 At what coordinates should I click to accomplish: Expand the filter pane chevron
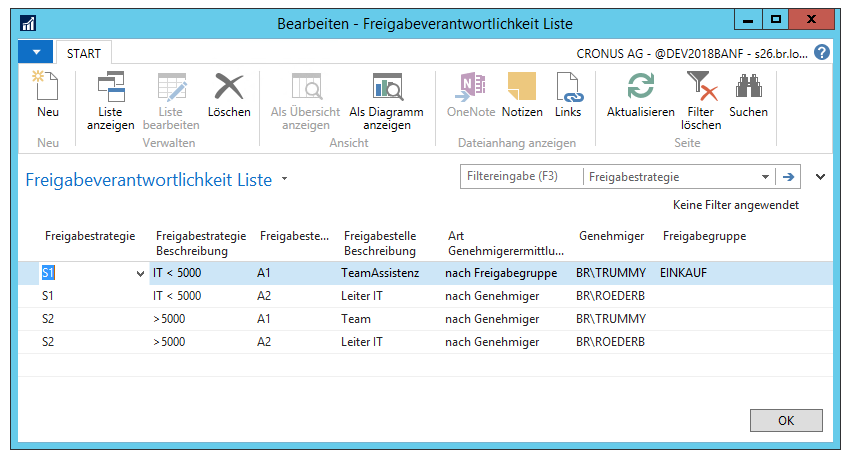click(820, 177)
